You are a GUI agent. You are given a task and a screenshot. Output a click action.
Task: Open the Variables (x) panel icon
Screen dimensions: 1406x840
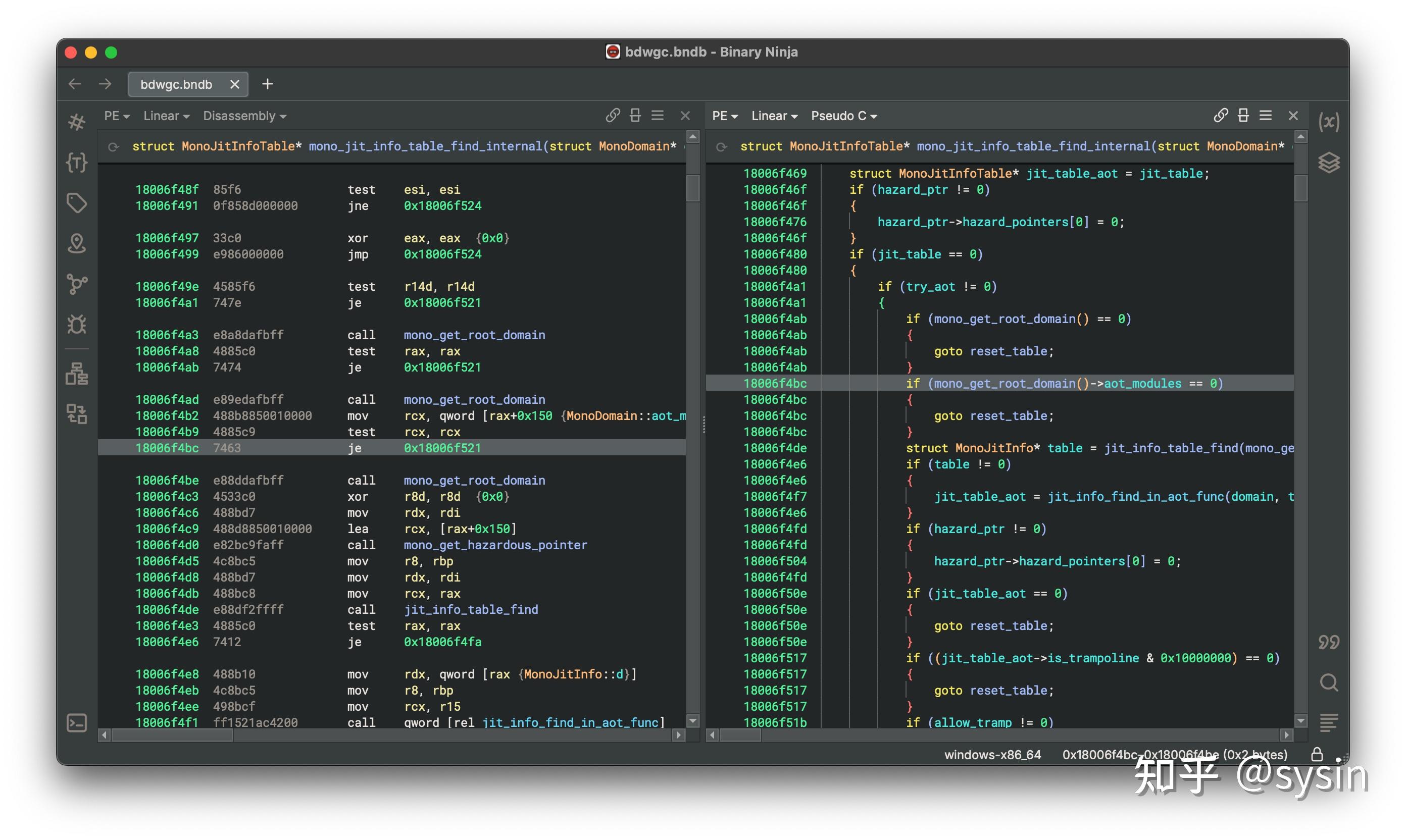[1328, 122]
